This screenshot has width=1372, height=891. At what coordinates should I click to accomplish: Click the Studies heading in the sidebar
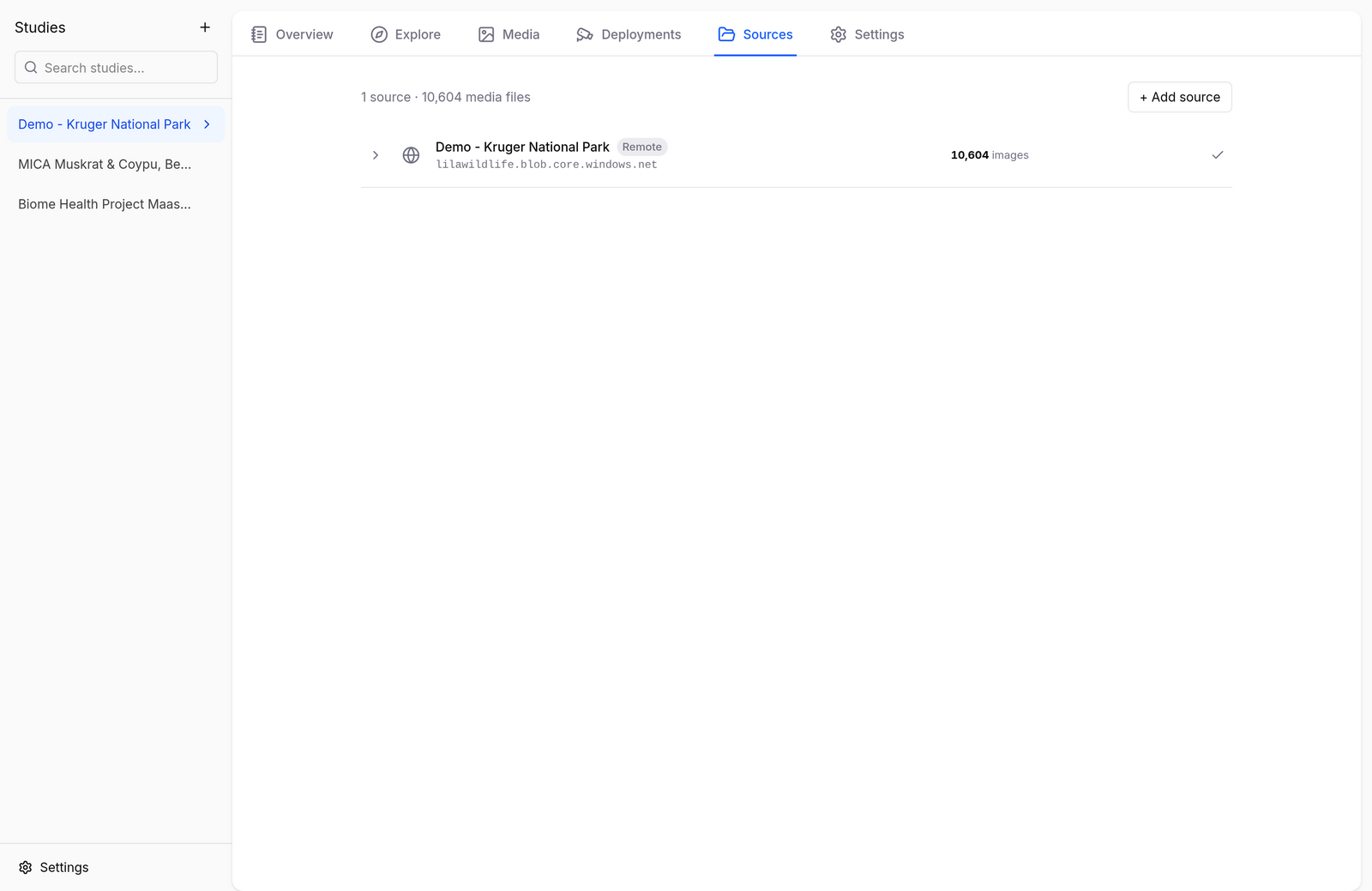40,27
